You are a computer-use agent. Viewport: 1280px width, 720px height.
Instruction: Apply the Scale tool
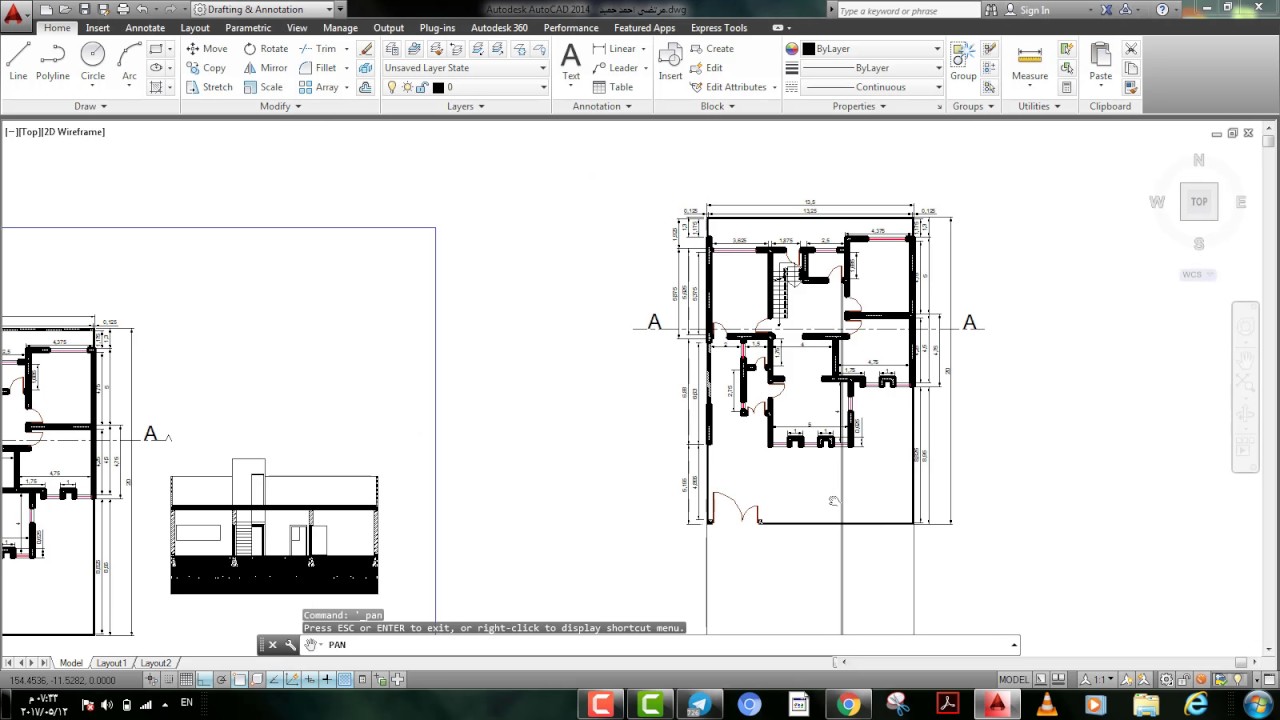click(x=263, y=87)
